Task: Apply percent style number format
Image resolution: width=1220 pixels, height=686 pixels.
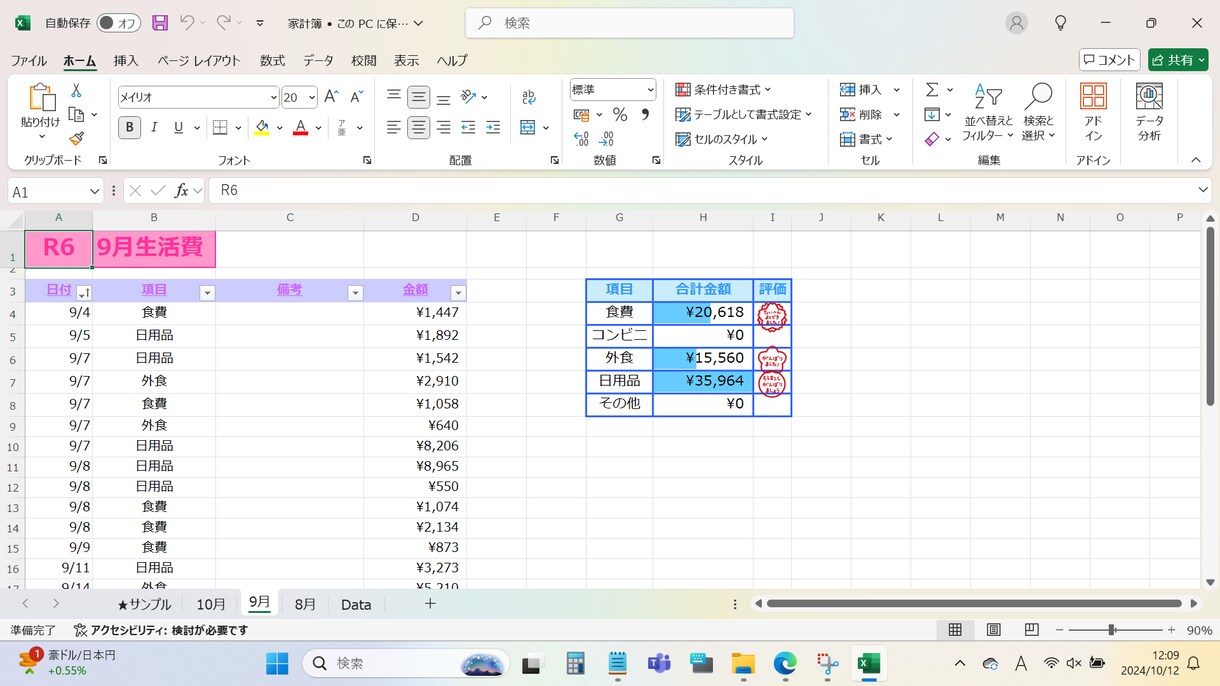Action: tap(620, 115)
